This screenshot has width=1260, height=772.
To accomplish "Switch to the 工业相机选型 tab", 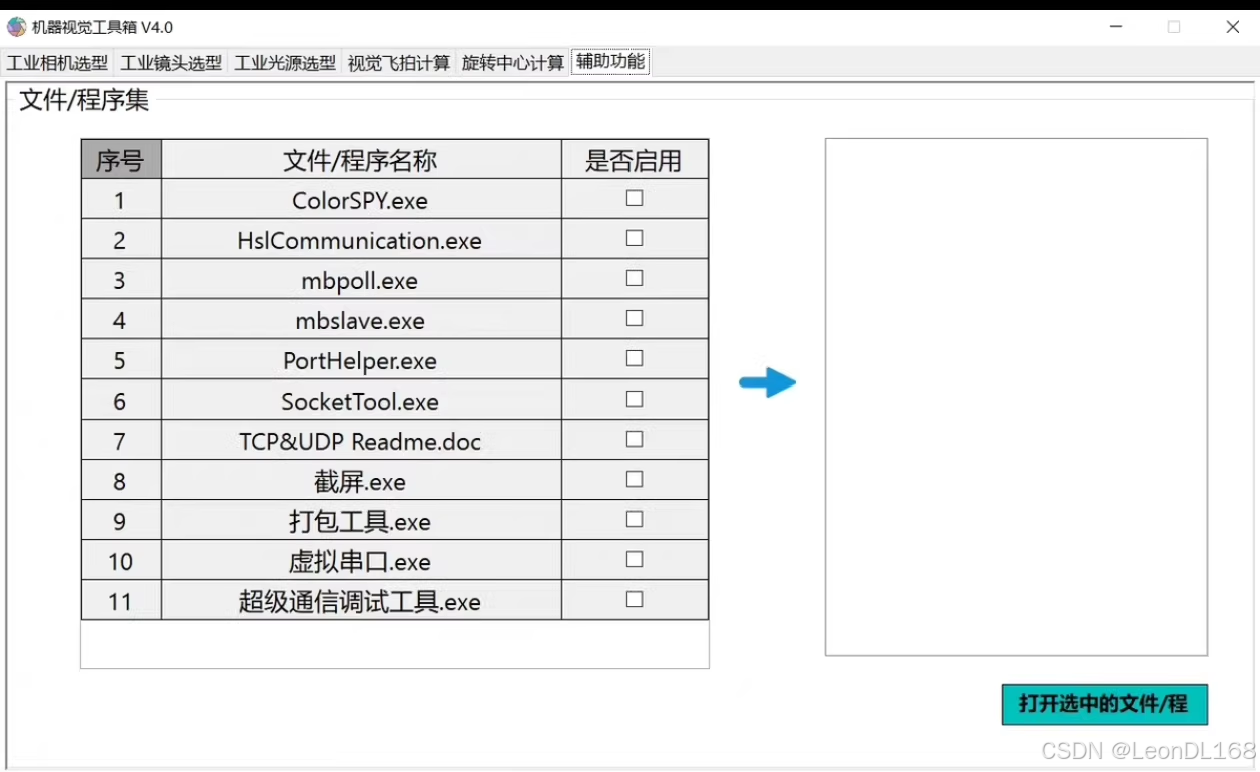I will tap(55, 61).
